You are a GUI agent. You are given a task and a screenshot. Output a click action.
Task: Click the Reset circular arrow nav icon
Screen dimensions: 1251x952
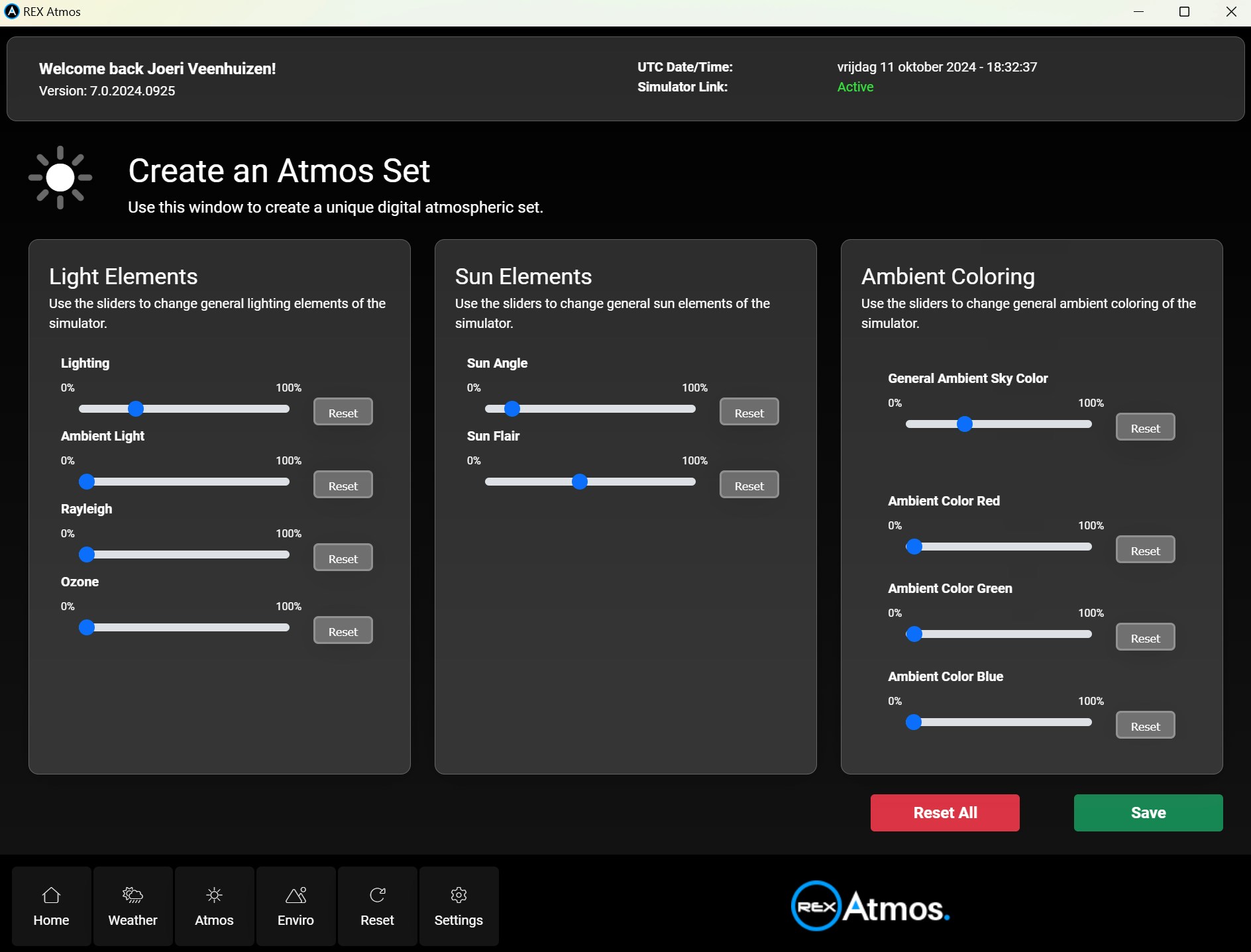click(377, 896)
